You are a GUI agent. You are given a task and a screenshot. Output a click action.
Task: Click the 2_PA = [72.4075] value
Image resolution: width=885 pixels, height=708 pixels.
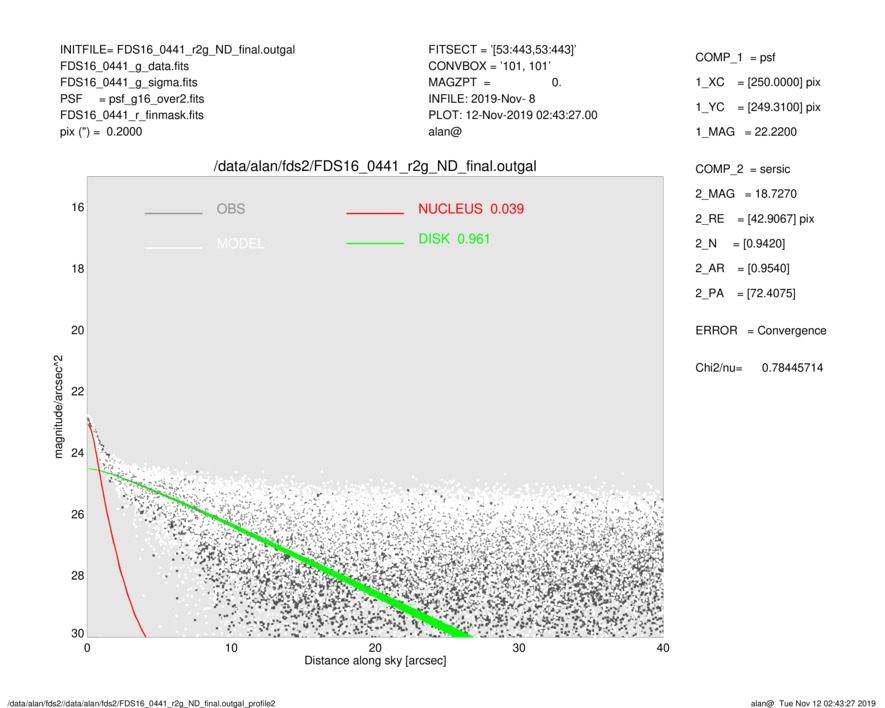746,294
